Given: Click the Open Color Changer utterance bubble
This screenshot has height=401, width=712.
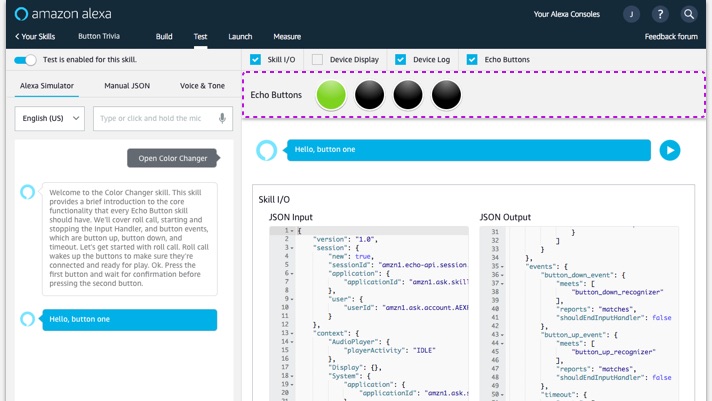Looking at the screenshot, I should (173, 158).
